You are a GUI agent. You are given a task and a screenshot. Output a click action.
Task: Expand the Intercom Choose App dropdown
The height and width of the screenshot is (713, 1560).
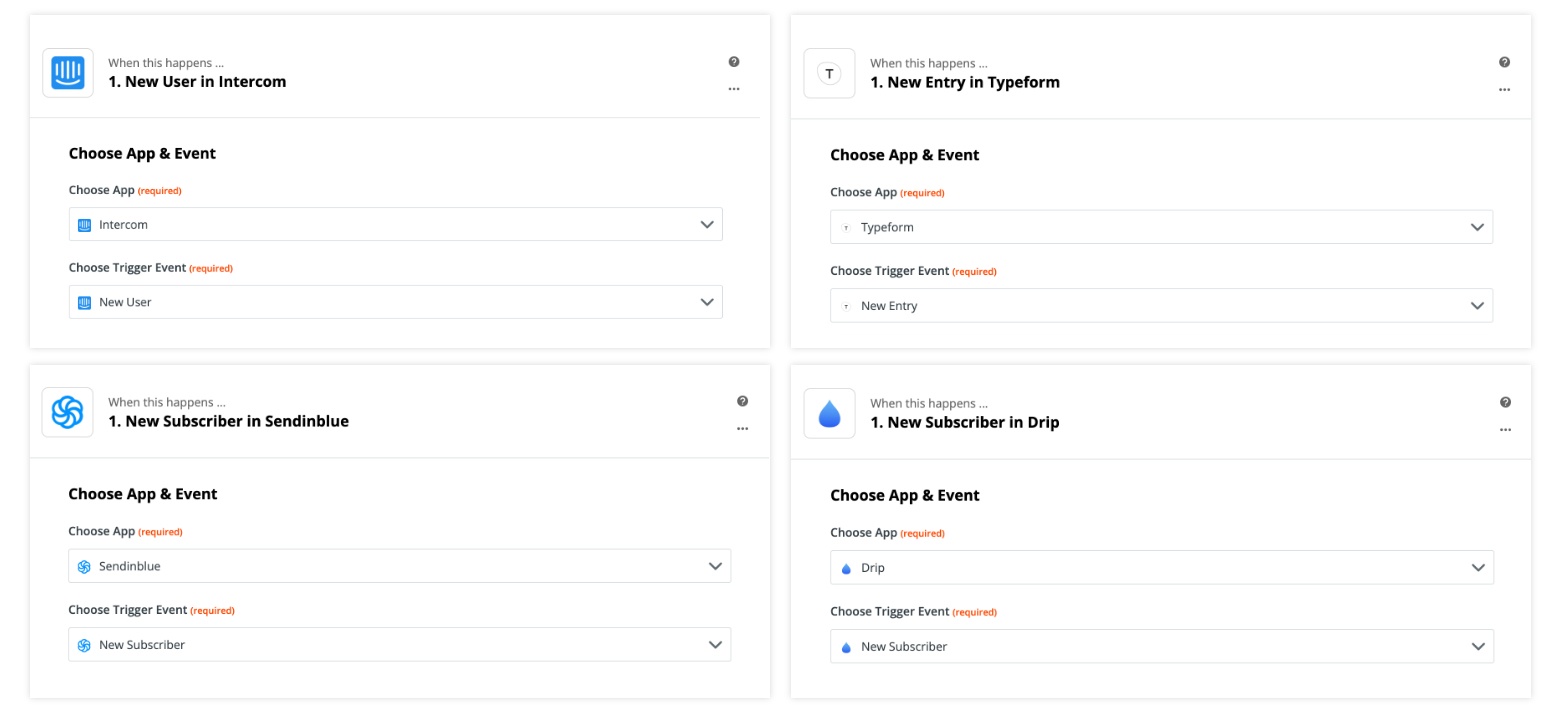click(395, 224)
